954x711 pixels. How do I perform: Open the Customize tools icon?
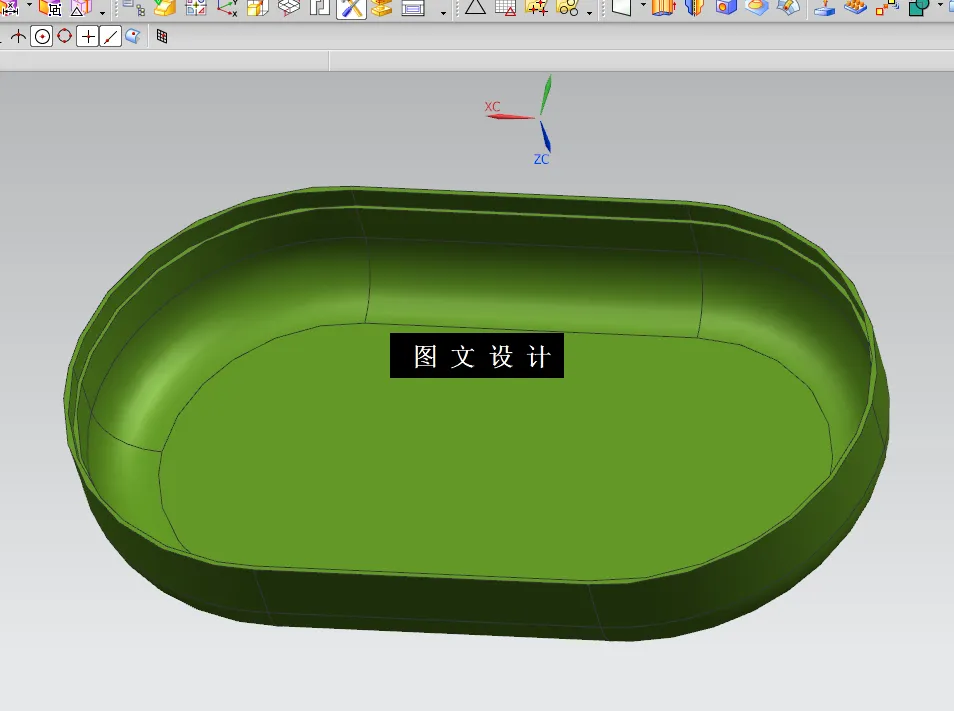tap(351, 9)
